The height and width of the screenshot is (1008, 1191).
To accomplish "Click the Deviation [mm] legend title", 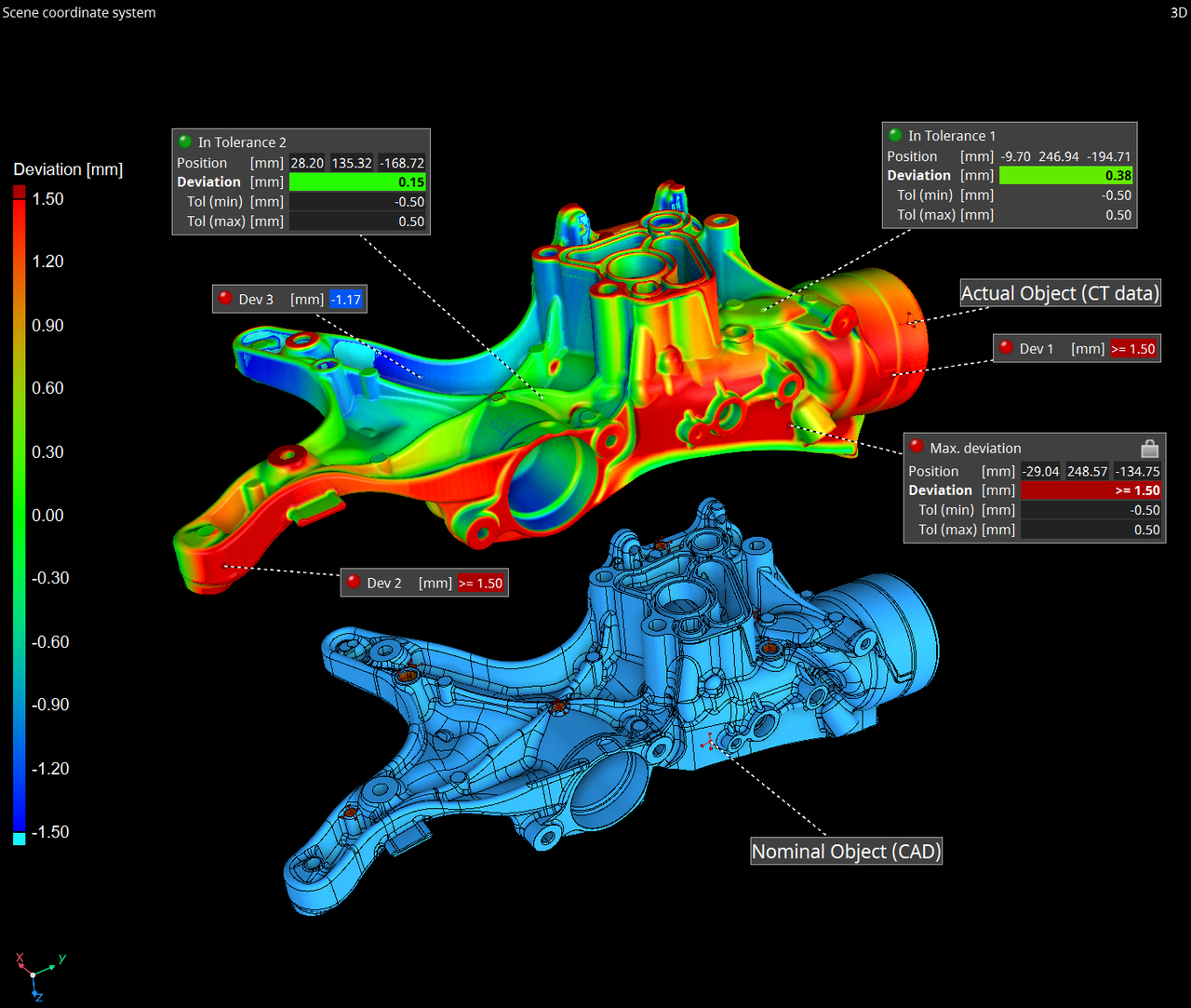I will 68,169.
